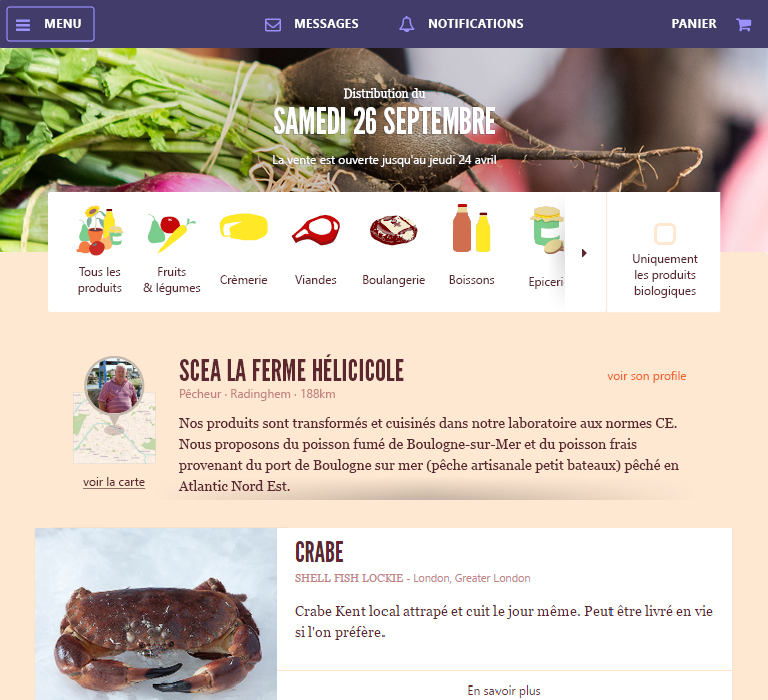Choose the Crèmerie cheese icon
Screen dimensions: 768x700
click(x=243, y=227)
